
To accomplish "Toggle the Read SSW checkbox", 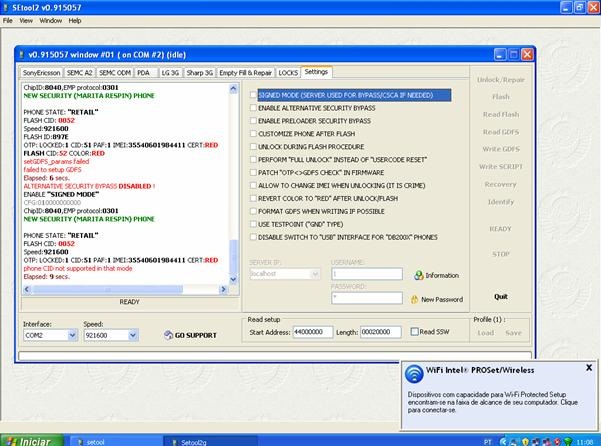I will pyautogui.click(x=414, y=332).
